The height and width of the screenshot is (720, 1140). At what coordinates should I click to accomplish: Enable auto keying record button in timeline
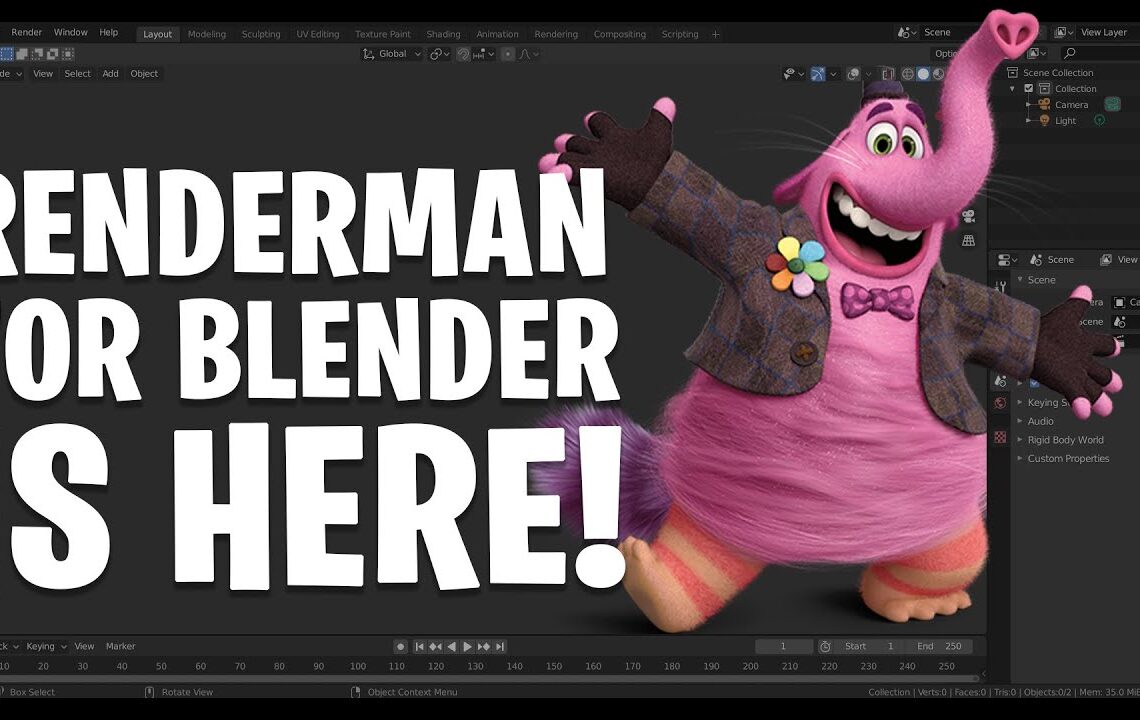(x=401, y=646)
